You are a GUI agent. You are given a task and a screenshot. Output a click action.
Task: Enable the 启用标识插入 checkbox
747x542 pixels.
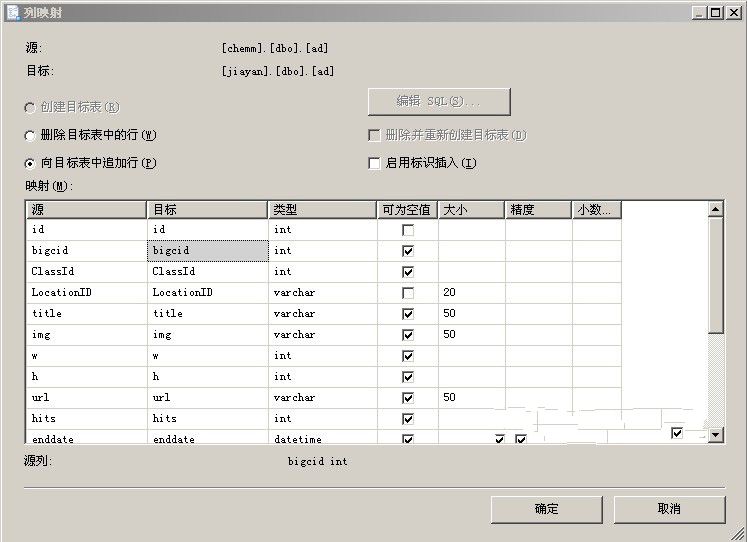[374, 163]
